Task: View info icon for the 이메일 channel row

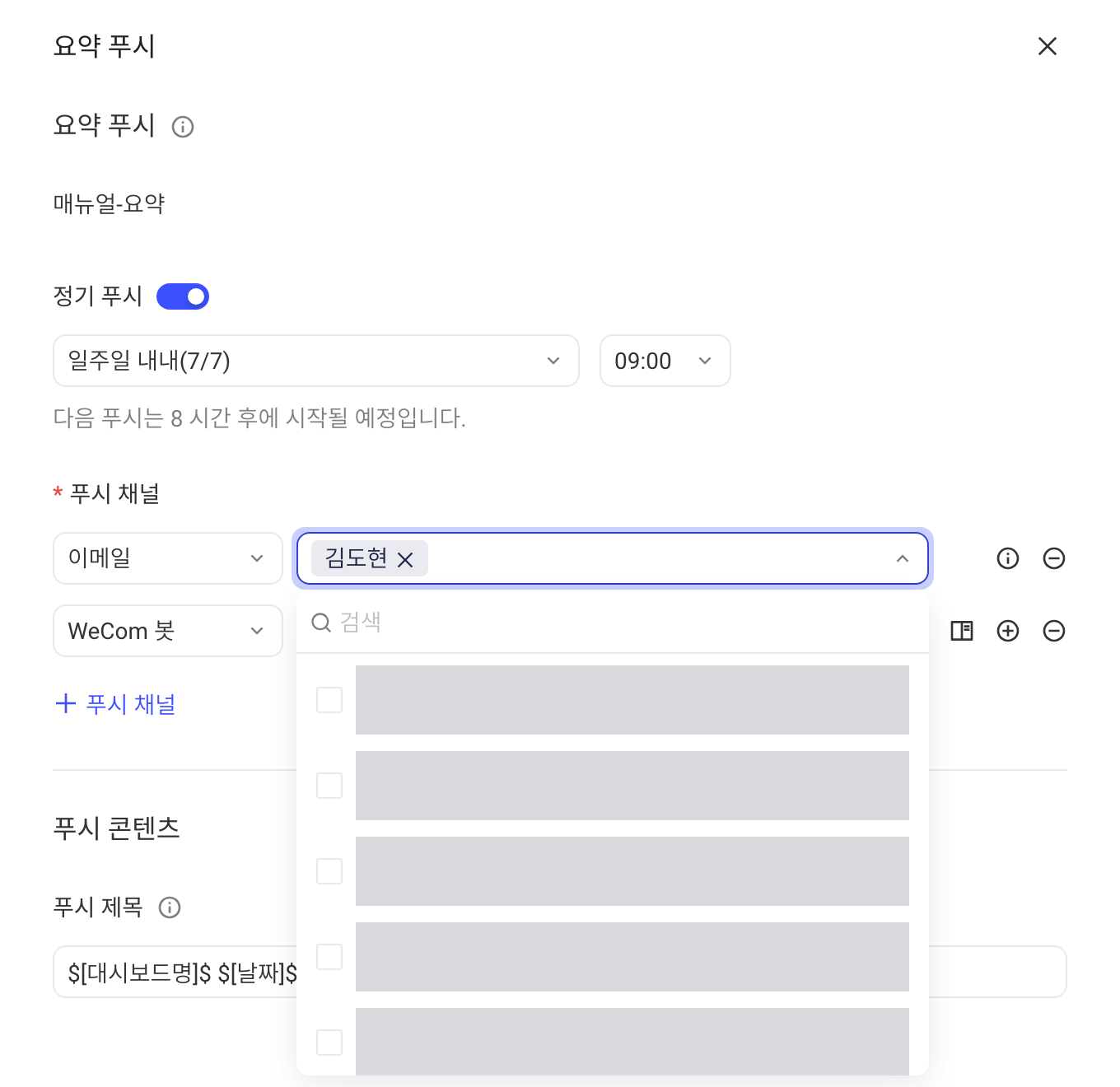Action: [1008, 558]
